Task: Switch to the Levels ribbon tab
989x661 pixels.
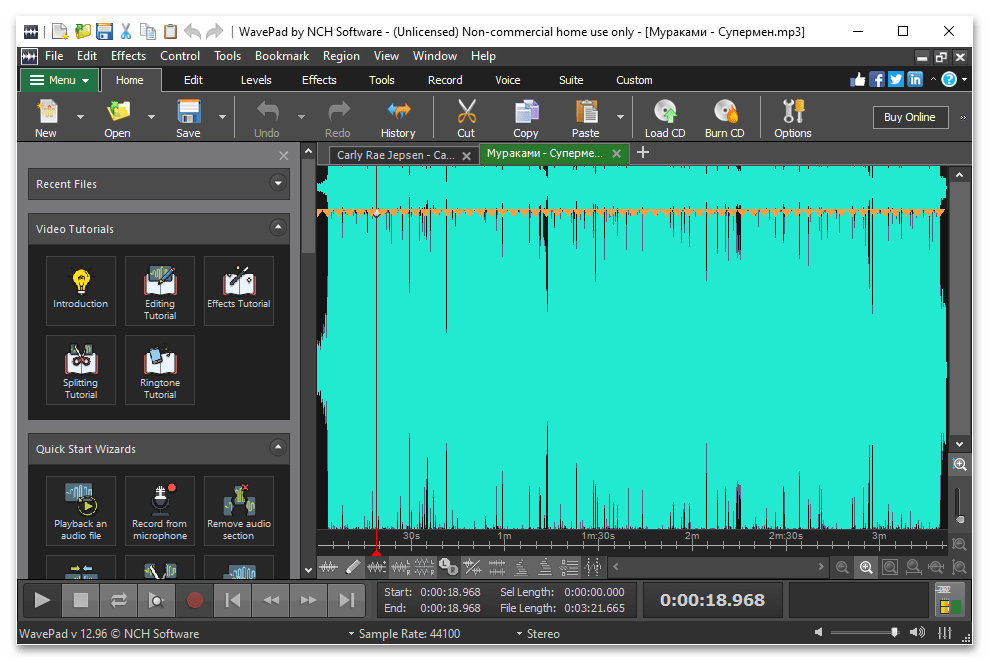Action: (256, 80)
